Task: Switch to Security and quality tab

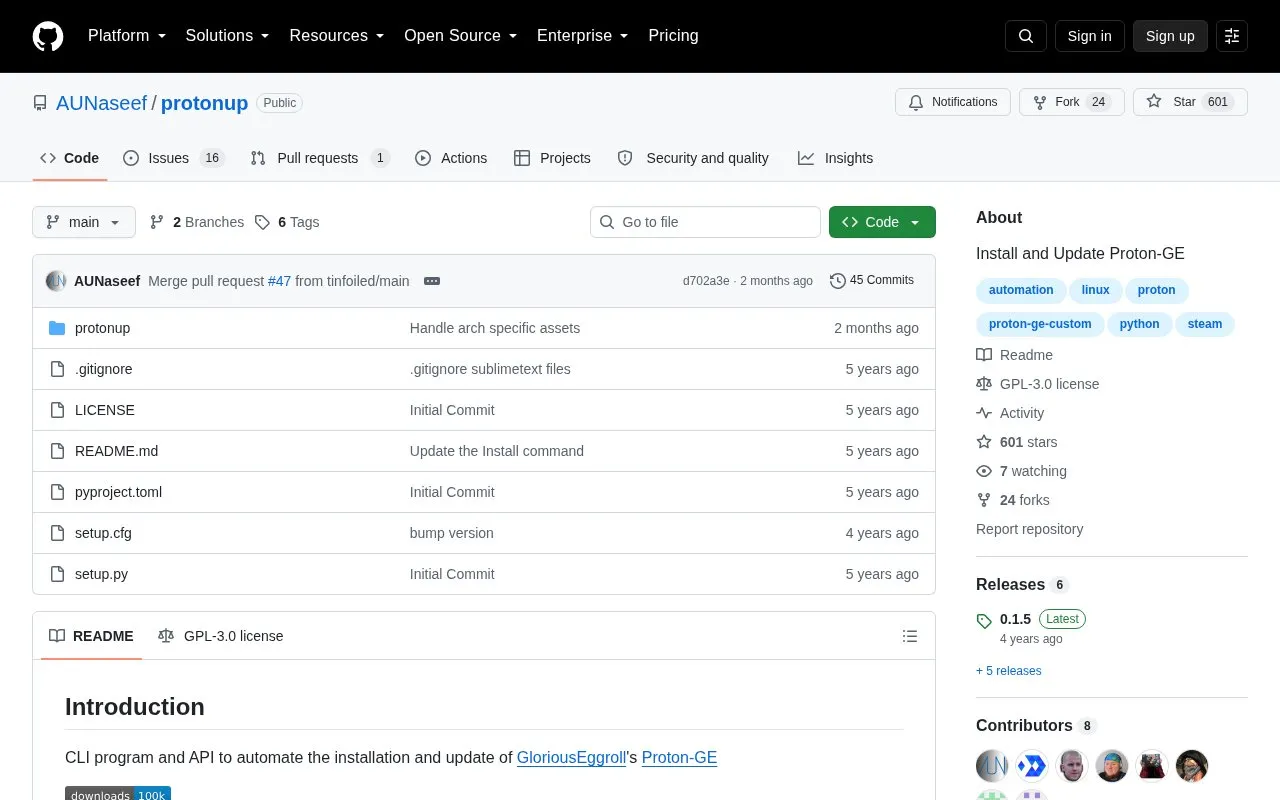Action: point(693,158)
